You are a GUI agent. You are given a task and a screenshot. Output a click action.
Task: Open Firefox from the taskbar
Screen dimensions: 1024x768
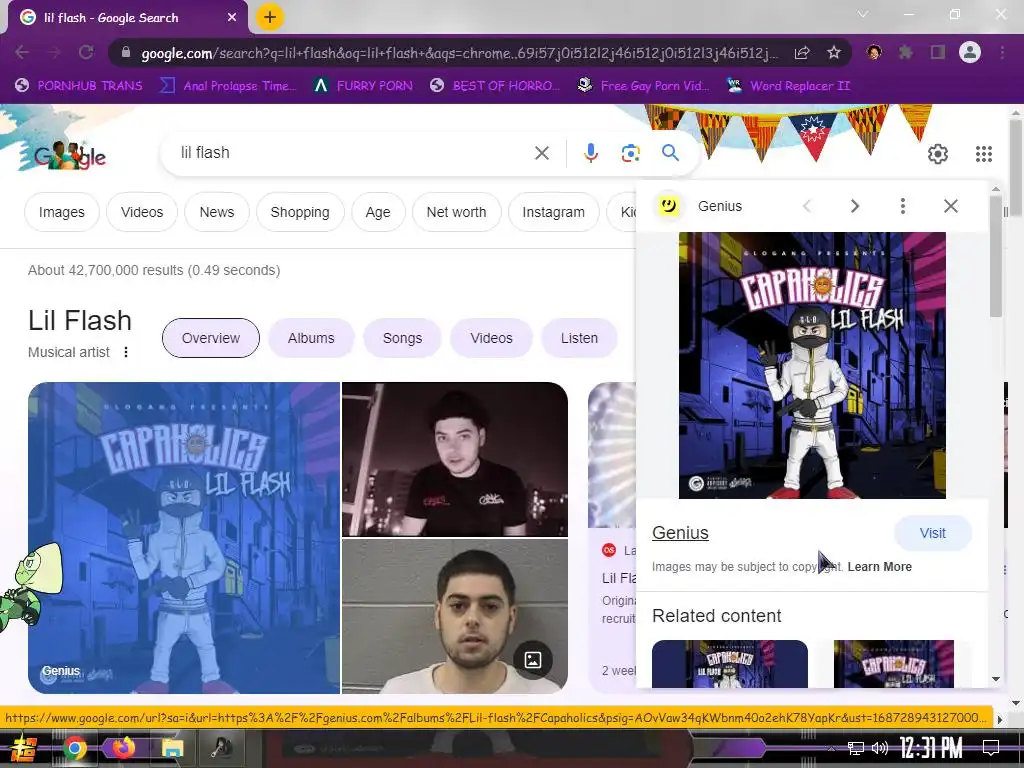123,748
